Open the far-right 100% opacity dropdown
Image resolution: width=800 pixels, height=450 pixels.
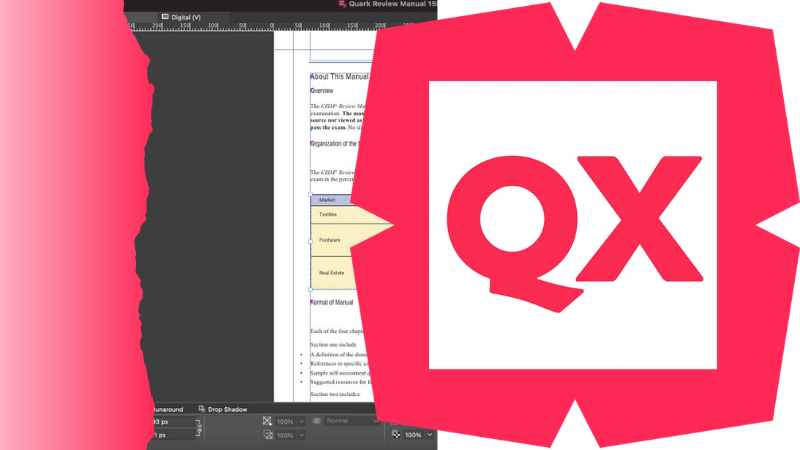point(430,435)
